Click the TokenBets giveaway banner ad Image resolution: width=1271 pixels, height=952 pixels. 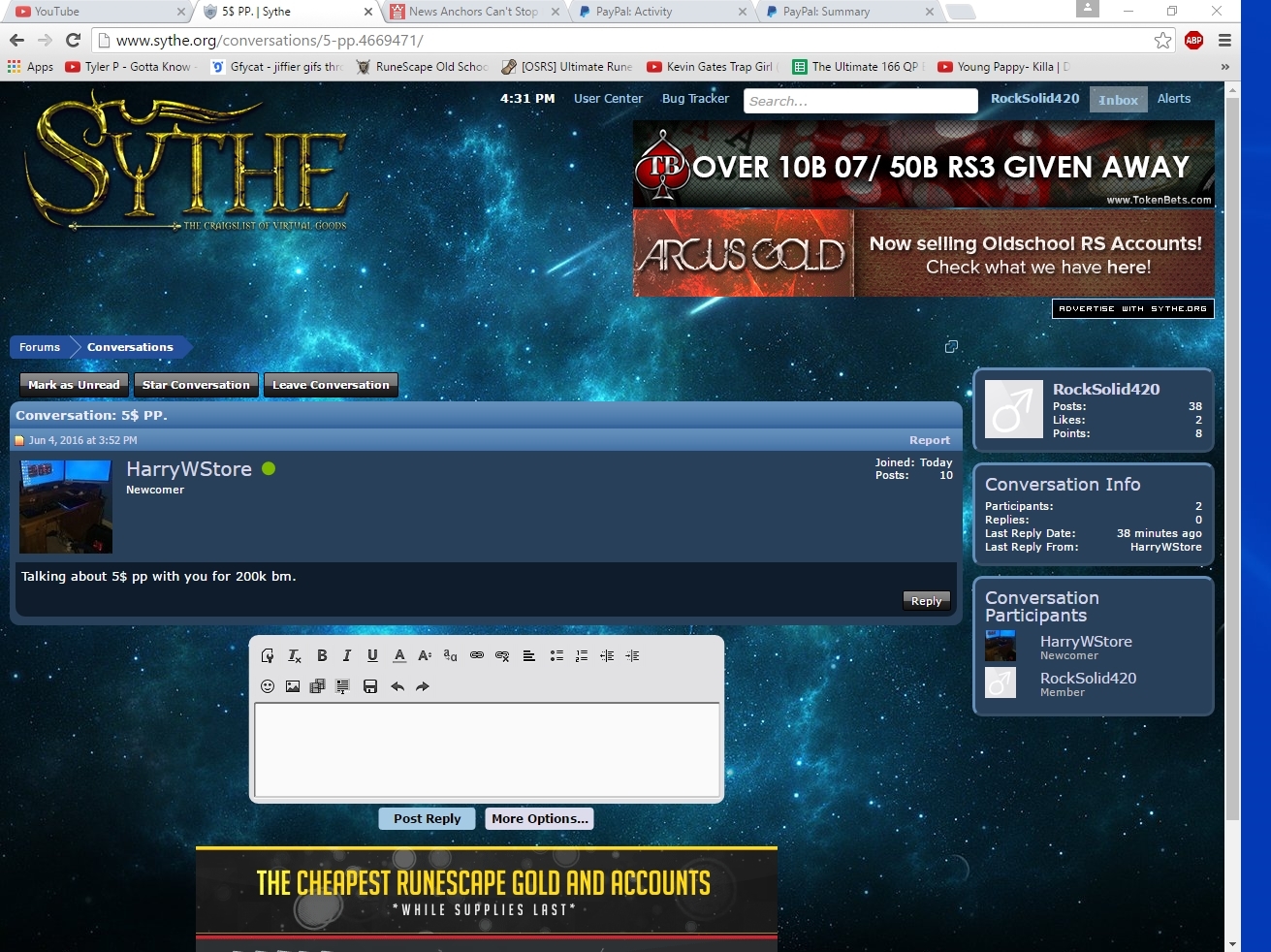coord(923,164)
